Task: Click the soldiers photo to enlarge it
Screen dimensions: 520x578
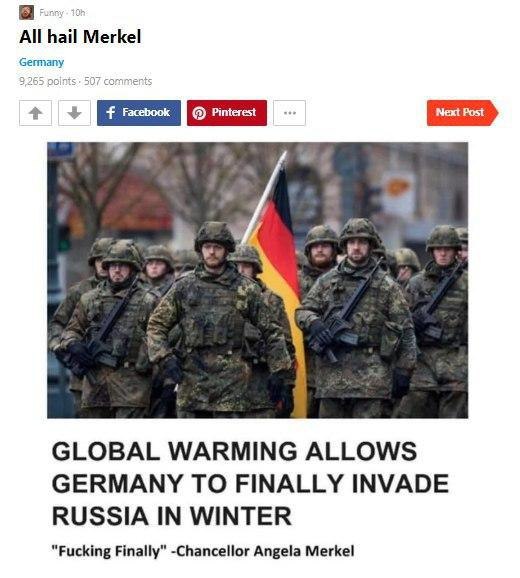Action: pos(258,280)
